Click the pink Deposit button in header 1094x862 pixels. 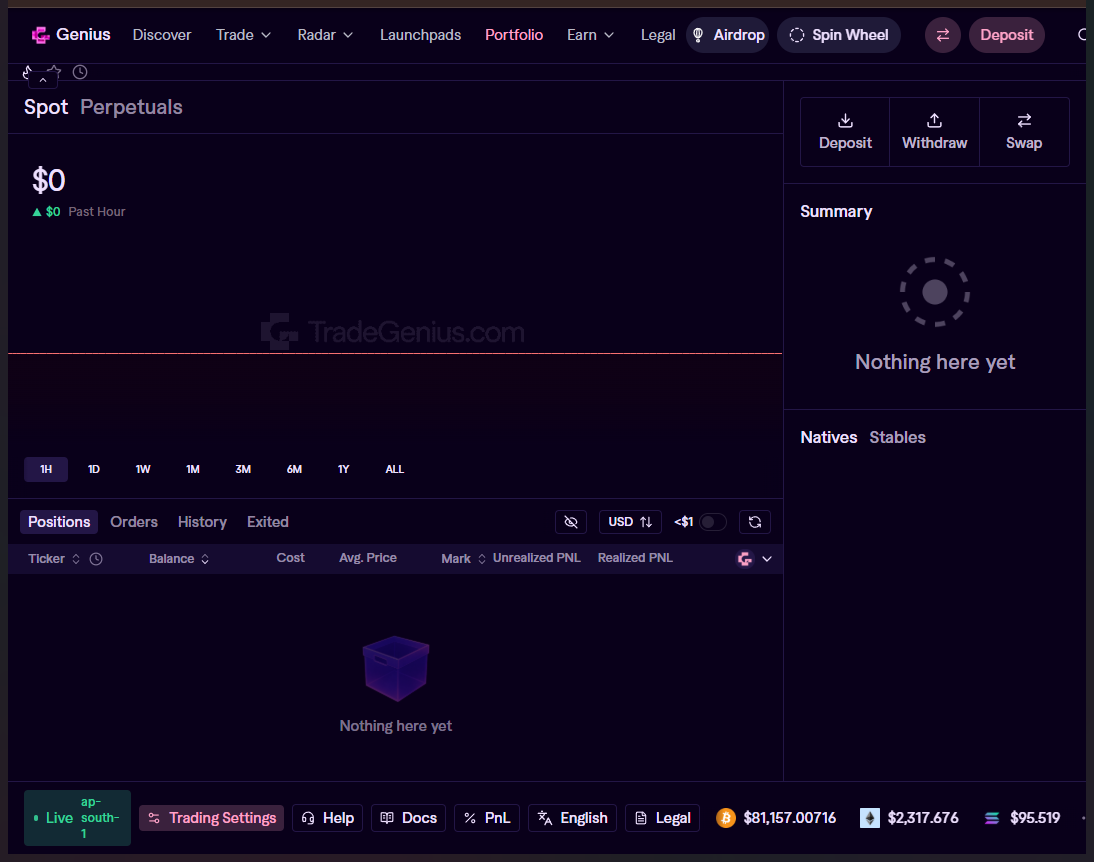1006,35
